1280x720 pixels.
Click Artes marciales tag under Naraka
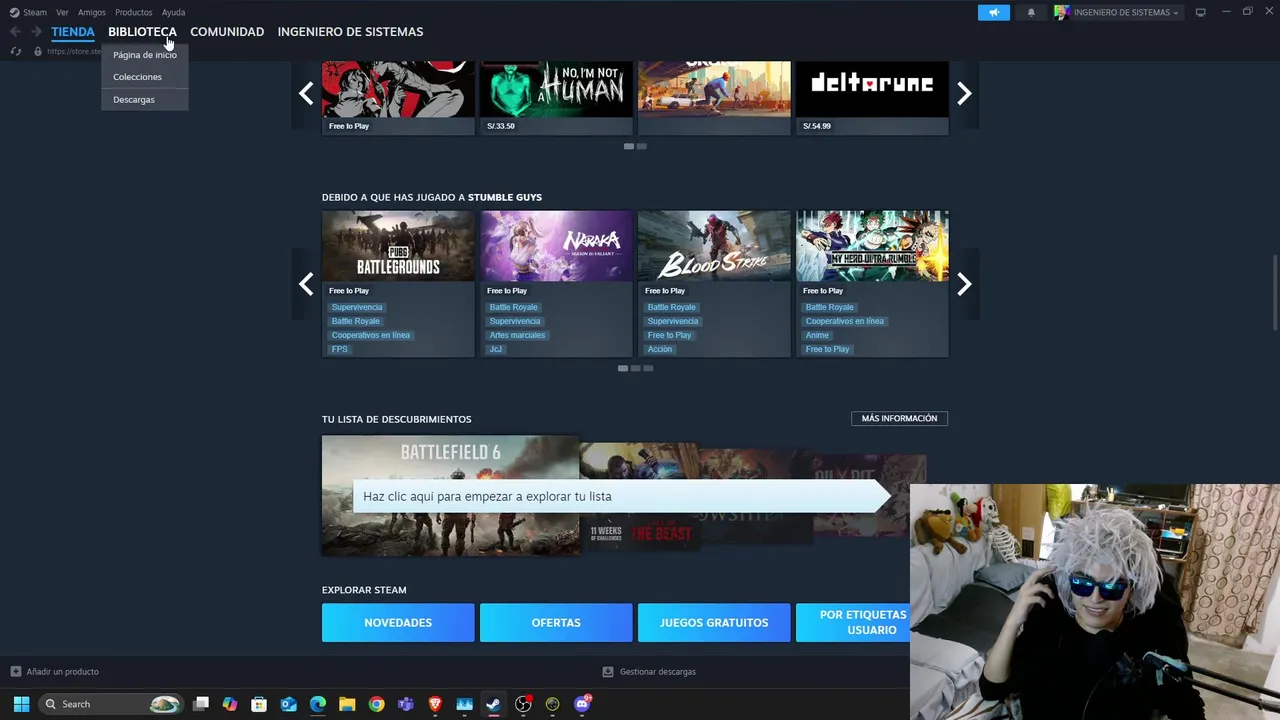click(x=517, y=335)
